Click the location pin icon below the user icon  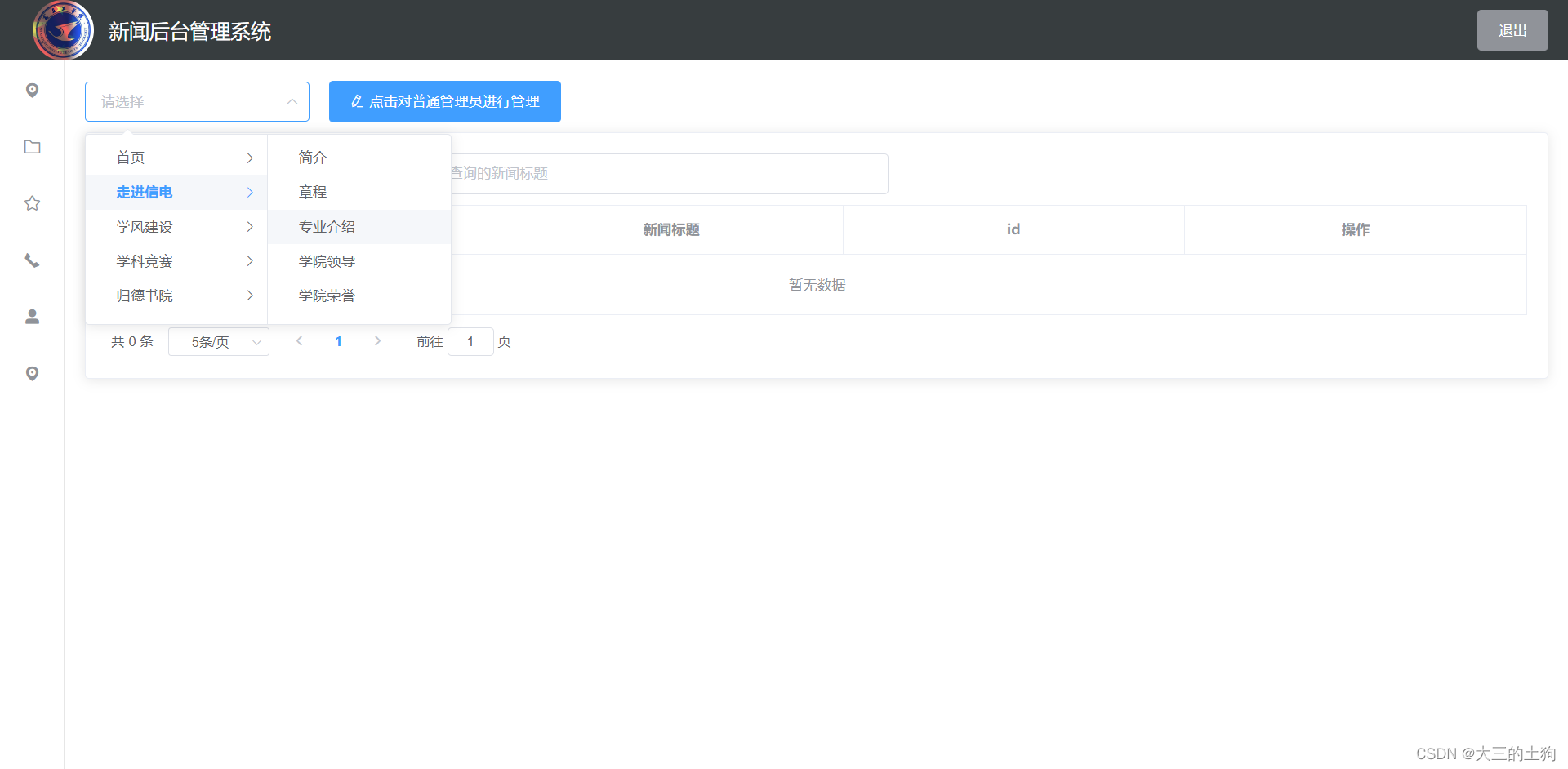[32, 373]
